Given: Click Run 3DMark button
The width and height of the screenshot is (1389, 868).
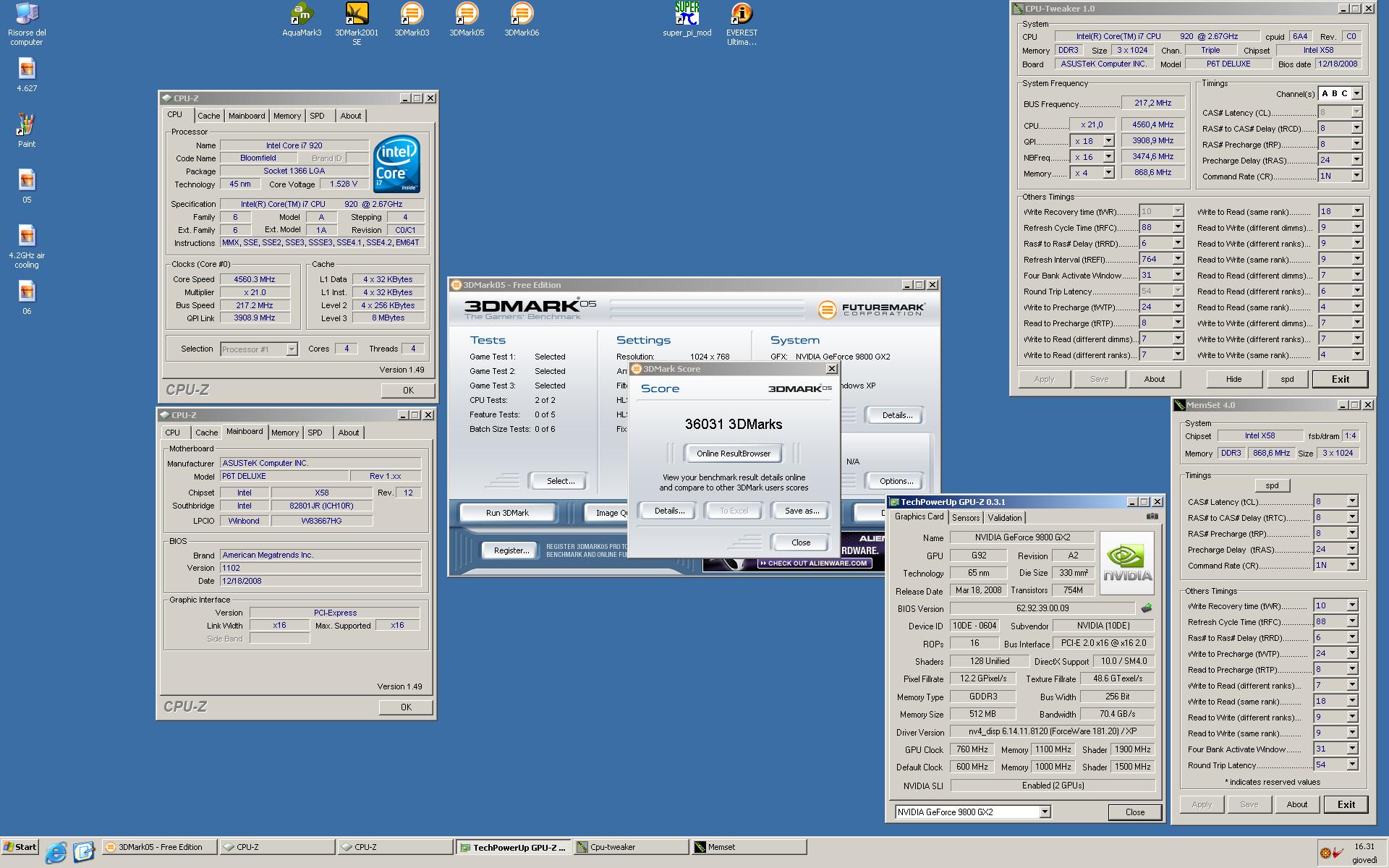Looking at the screenshot, I should coord(507,513).
